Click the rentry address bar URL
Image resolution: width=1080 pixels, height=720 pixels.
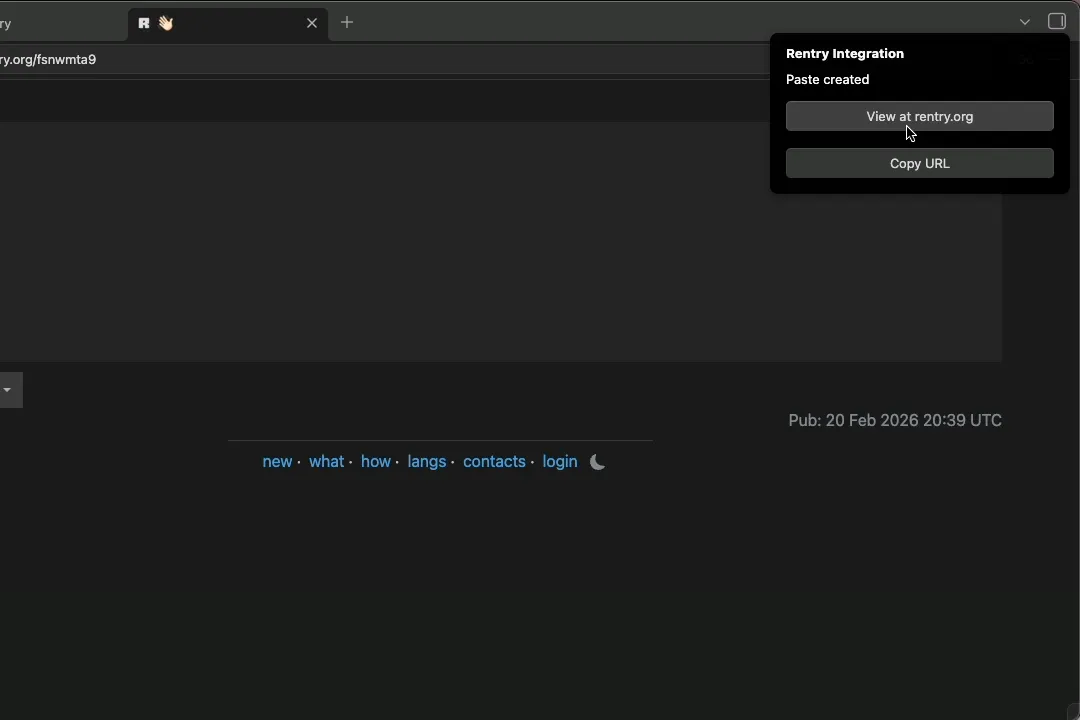(x=48, y=59)
